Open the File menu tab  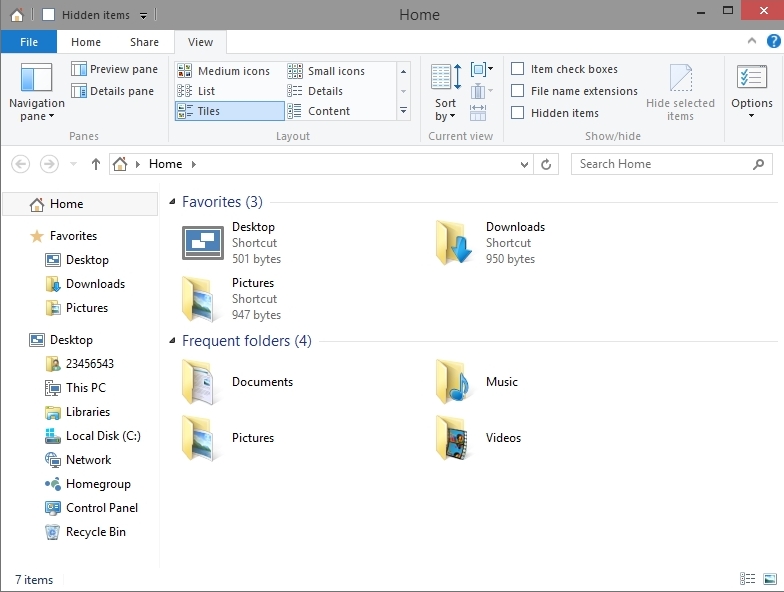(x=29, y=42)
